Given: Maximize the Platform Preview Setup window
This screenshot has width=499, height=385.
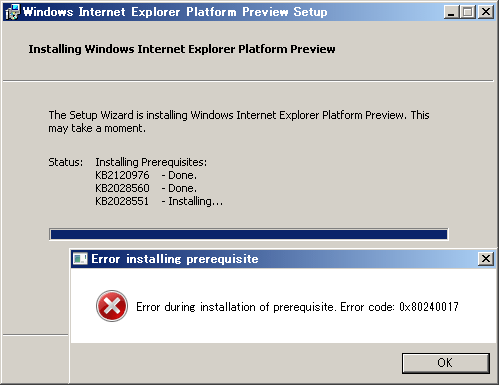Looking at the screenshot, I should (x=467, y=12).
